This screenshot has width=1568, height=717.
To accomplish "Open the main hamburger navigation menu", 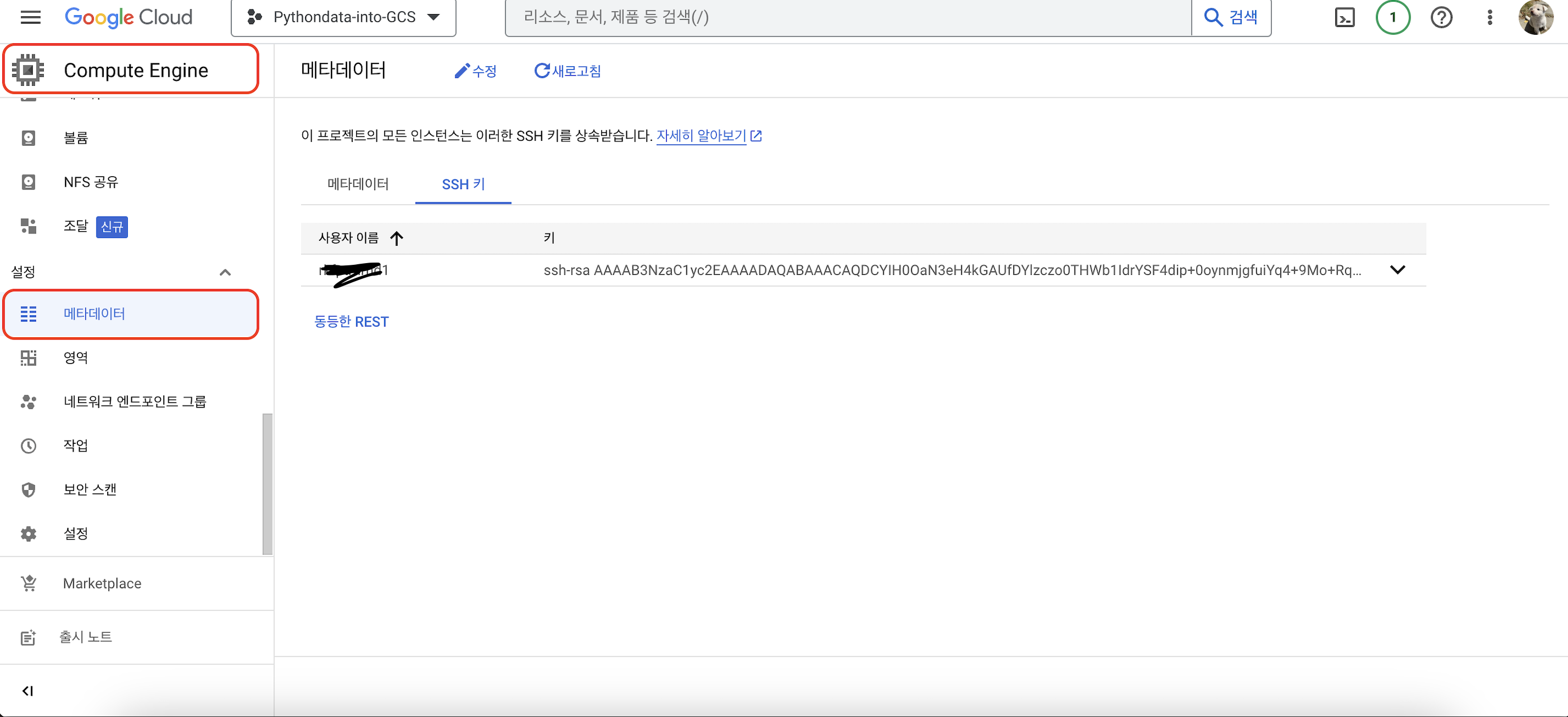I will [x=30, y=17].
